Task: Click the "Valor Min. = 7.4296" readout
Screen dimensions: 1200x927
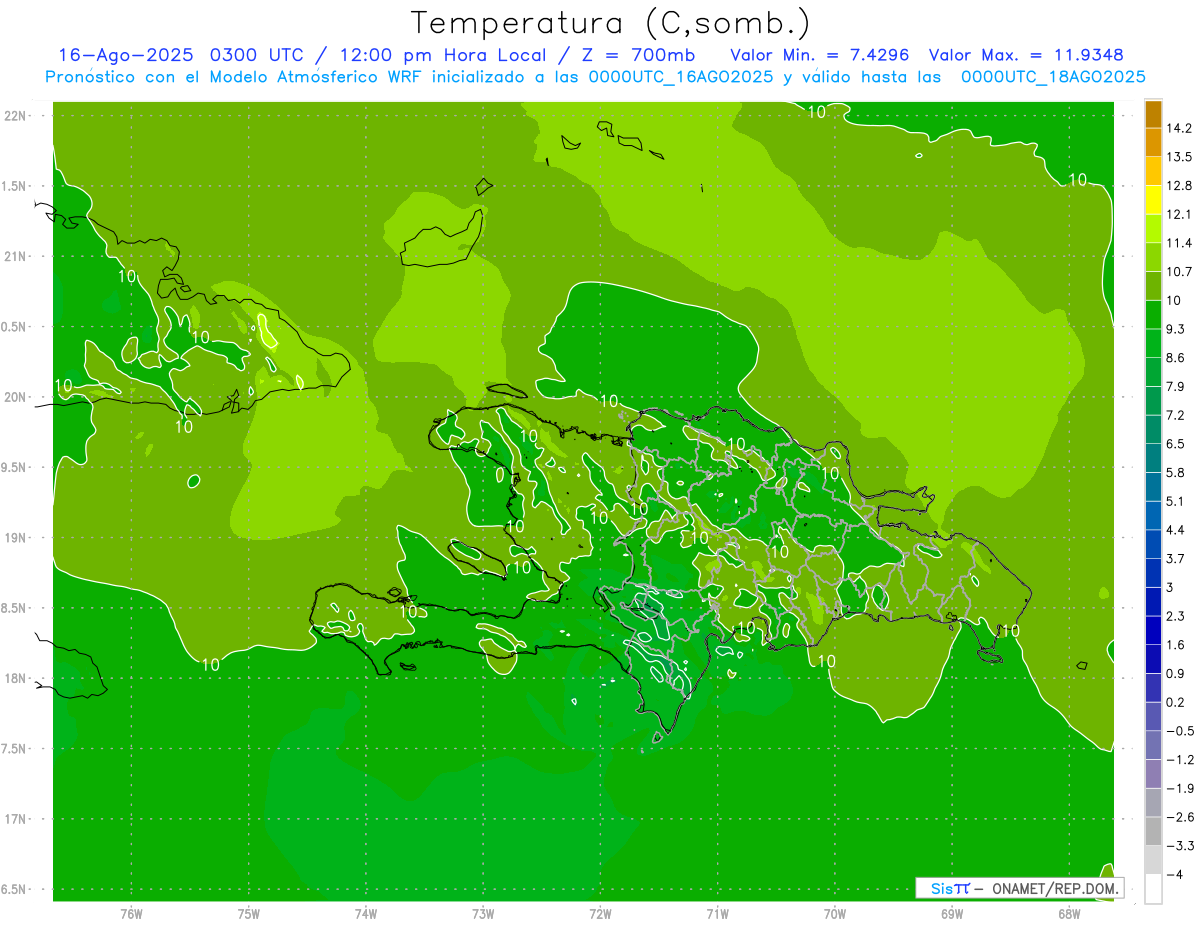Action: click(x=820, y=55)
